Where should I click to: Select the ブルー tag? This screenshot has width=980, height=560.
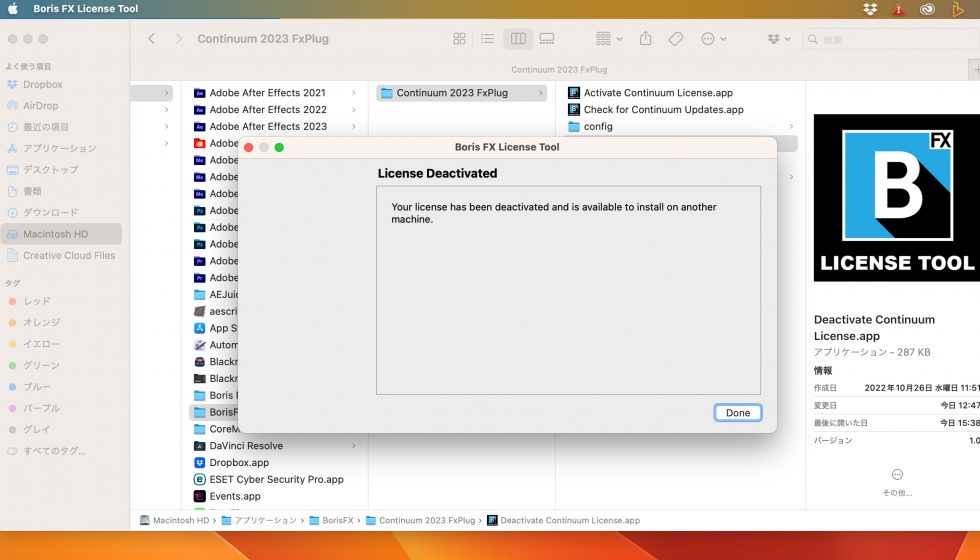click(x=61, y=386)
